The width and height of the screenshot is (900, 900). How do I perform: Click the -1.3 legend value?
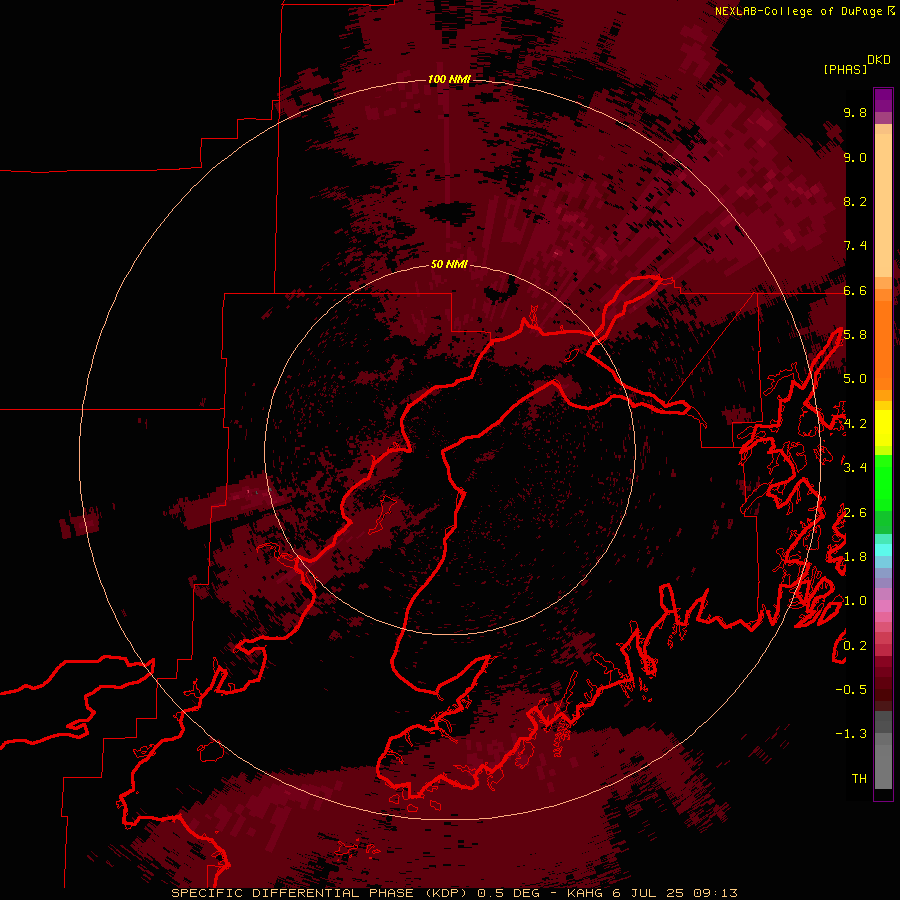pos(851,734)
